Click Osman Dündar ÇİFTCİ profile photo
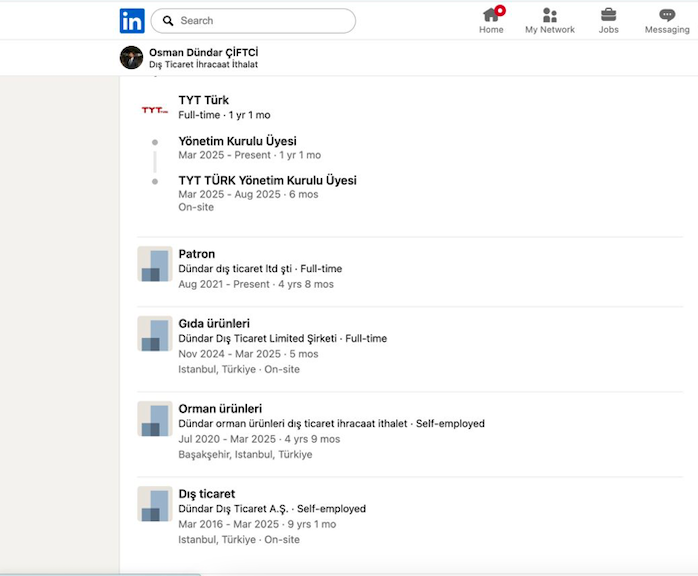The width and height of the screenshot is (698, 576). 131,57
